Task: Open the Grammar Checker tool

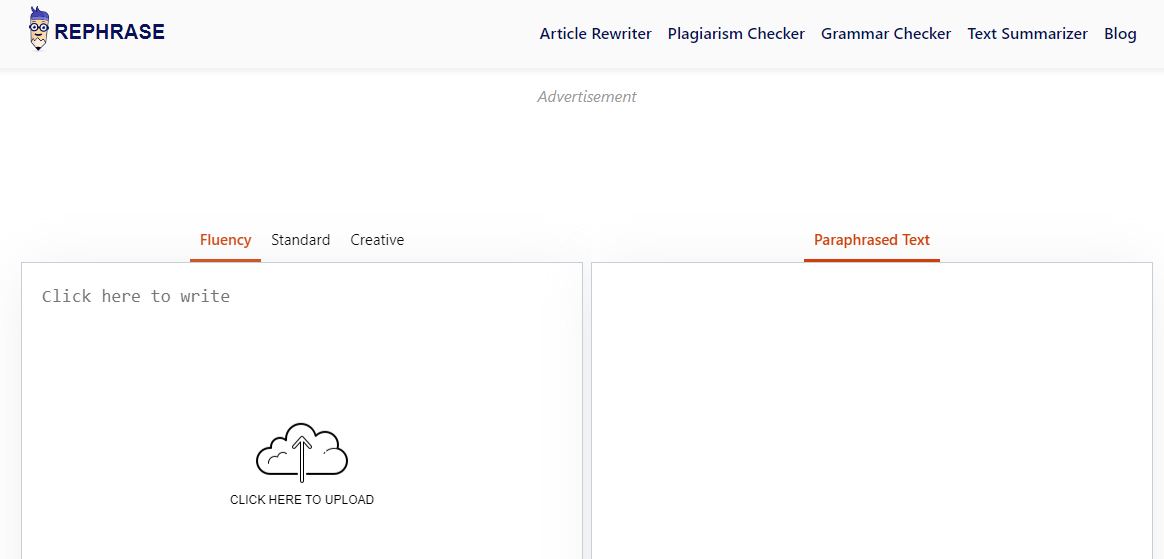Action: coord(886,34)
